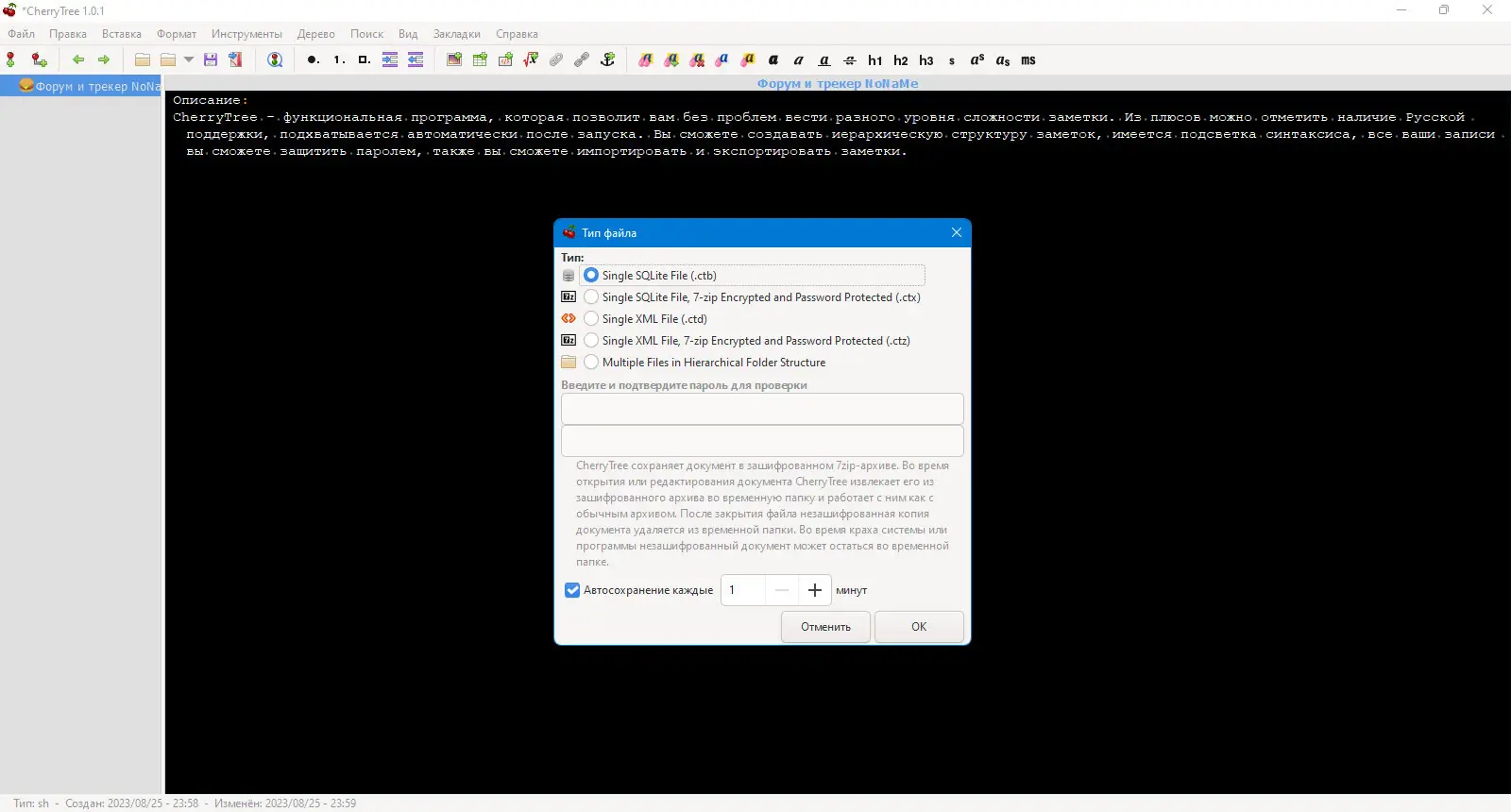The height and width of the screenshot is (812, 1511).
Task: Close the Тип файла dialog
Action: pos(957,232)
